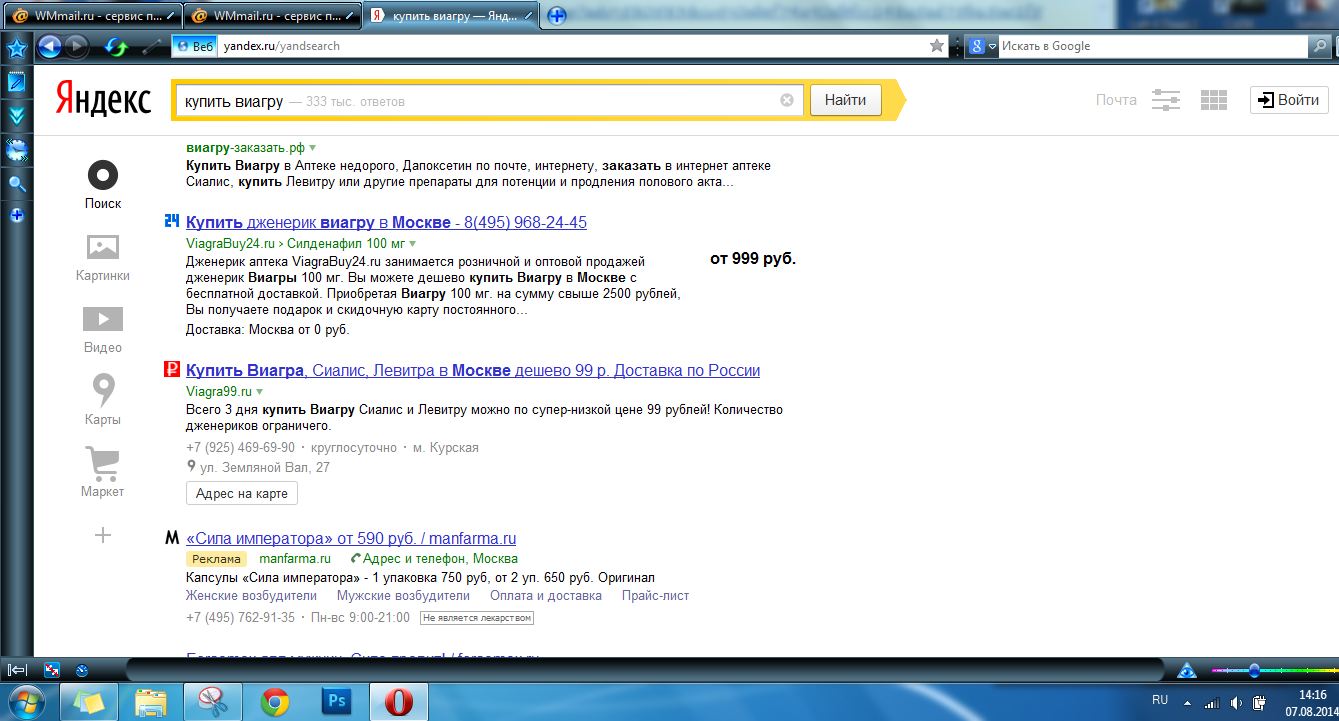Screen dimensions: 1339x721
Task: Open Yandex search settings sliders icon
Action: 1166,100
